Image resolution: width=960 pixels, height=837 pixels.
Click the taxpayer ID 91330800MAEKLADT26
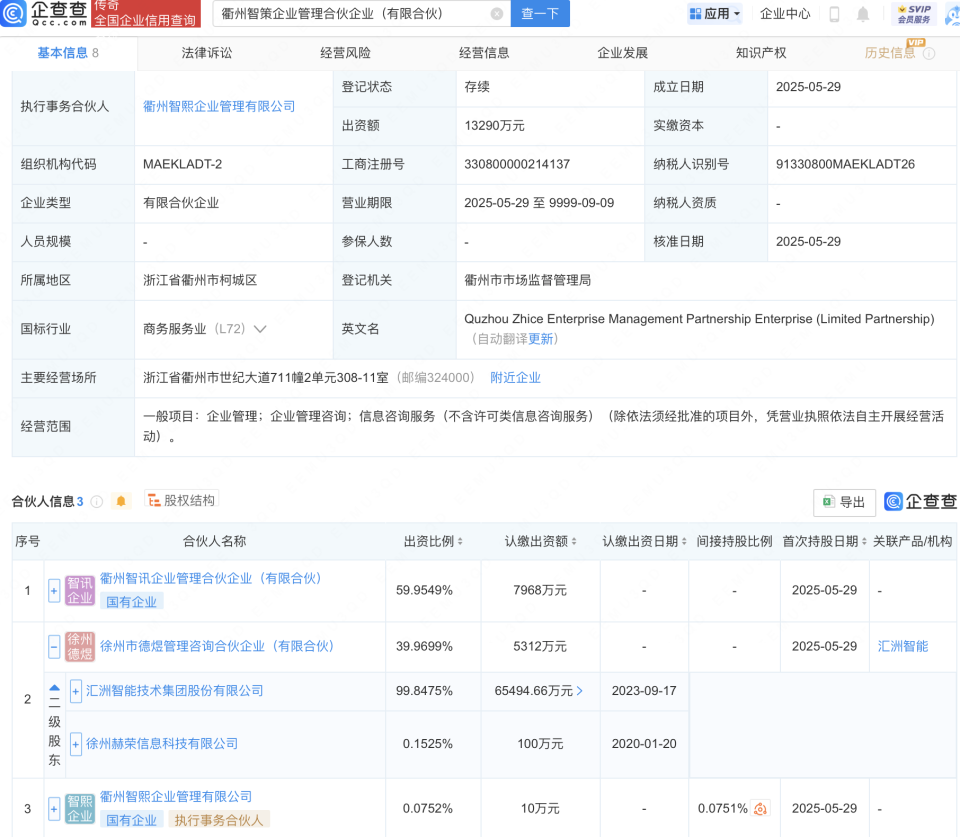(845, 164)
